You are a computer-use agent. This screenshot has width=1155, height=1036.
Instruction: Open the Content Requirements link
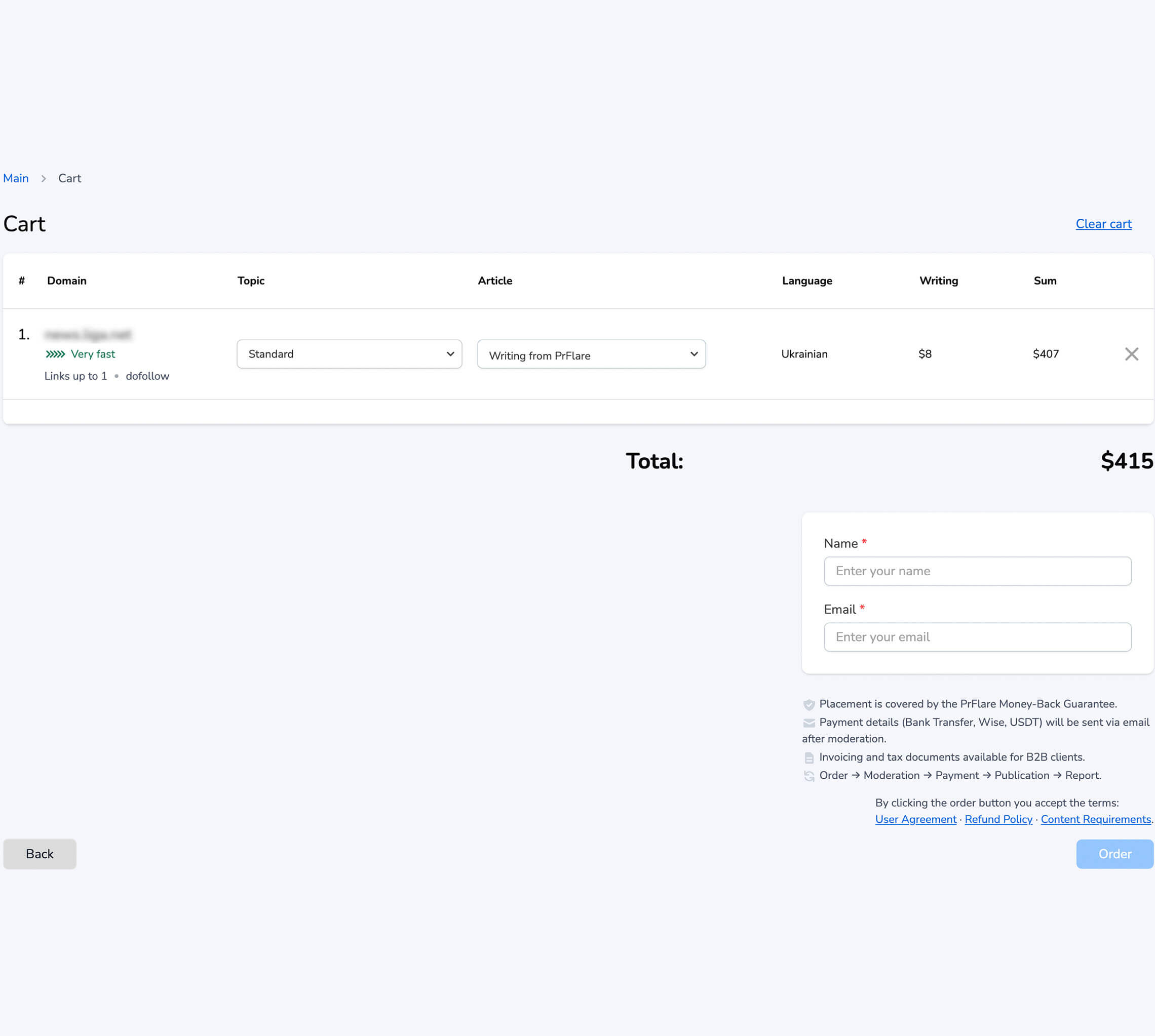click(x=1095, y=819)
